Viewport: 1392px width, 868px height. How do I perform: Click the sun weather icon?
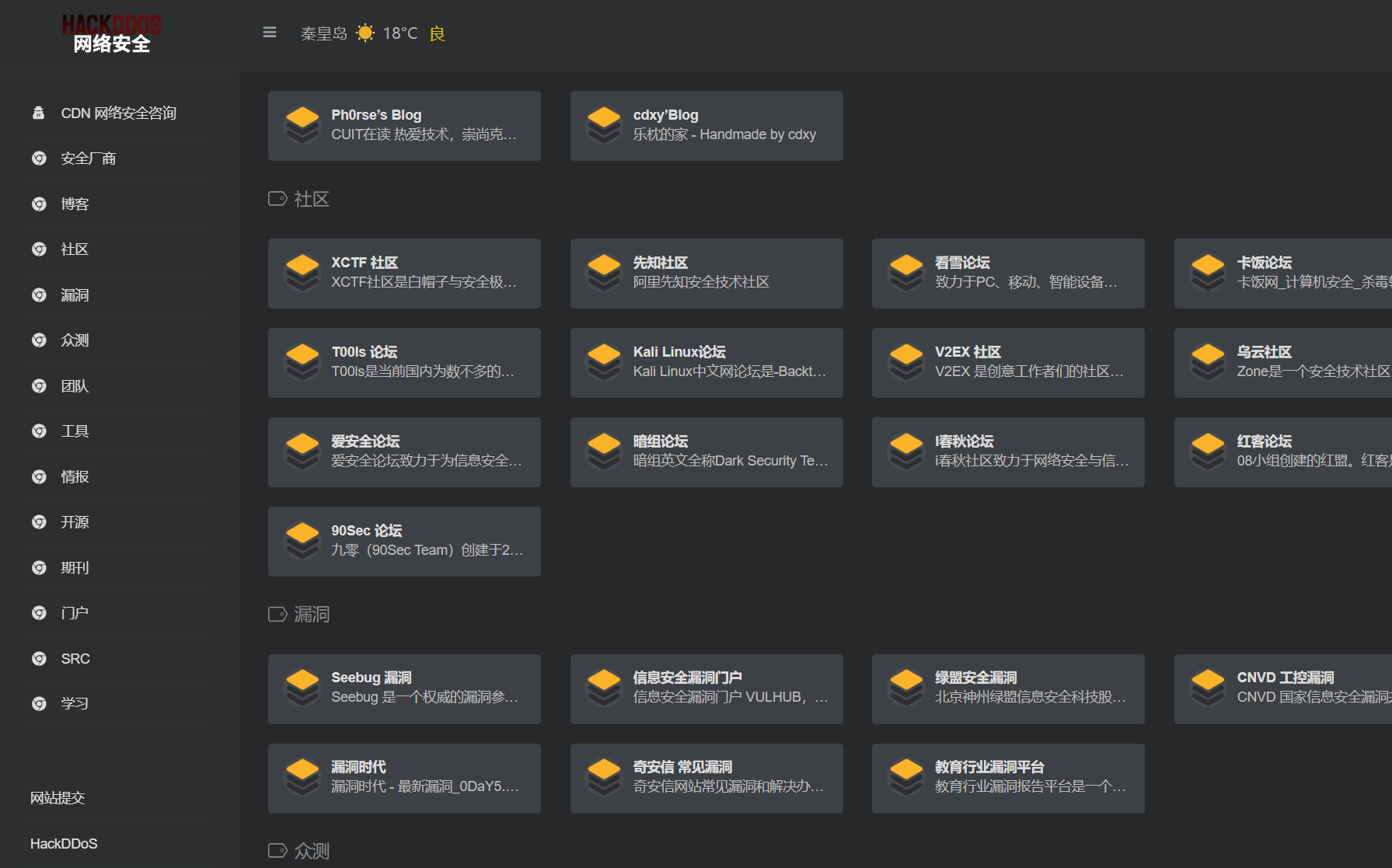365,33
